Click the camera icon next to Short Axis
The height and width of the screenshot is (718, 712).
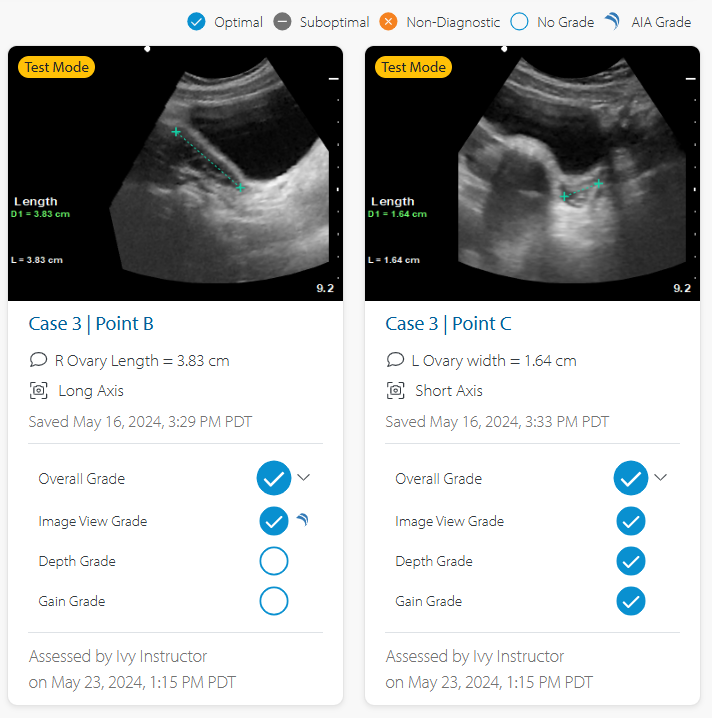(396, 391)
